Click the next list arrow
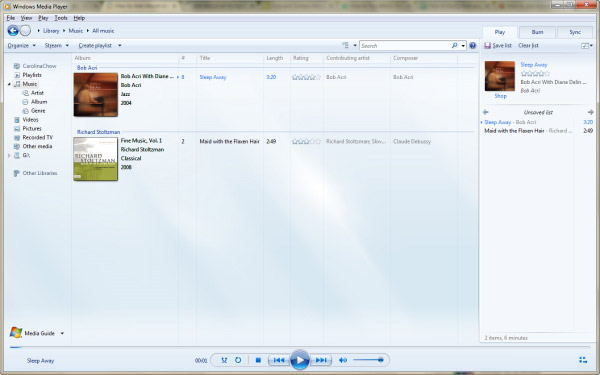600x375 pixels. tap(590, 112)
